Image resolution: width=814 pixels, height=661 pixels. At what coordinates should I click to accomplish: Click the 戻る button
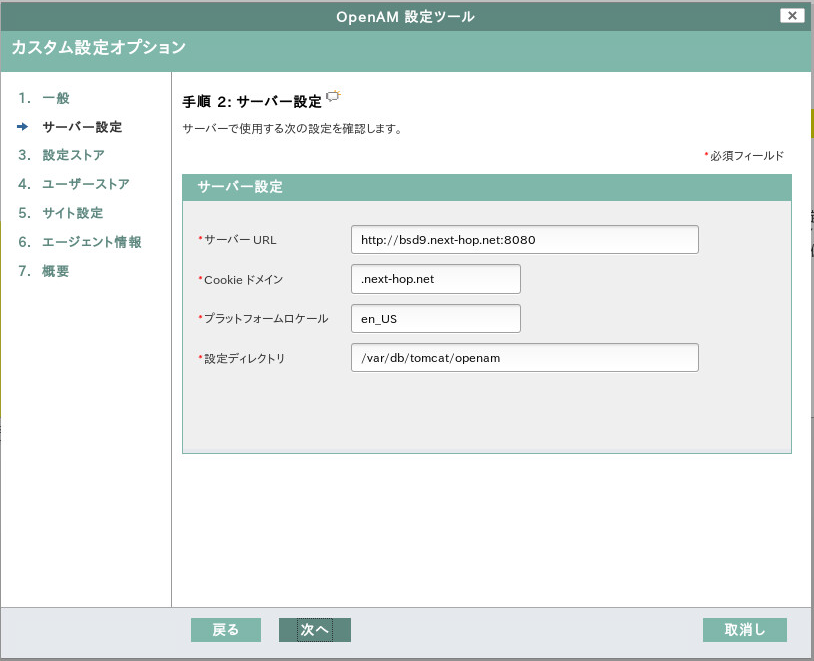coord(225,630)
